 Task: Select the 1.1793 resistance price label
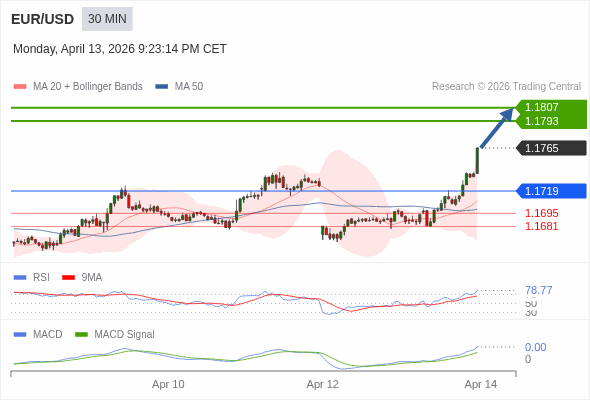click(x=541, y=121)
